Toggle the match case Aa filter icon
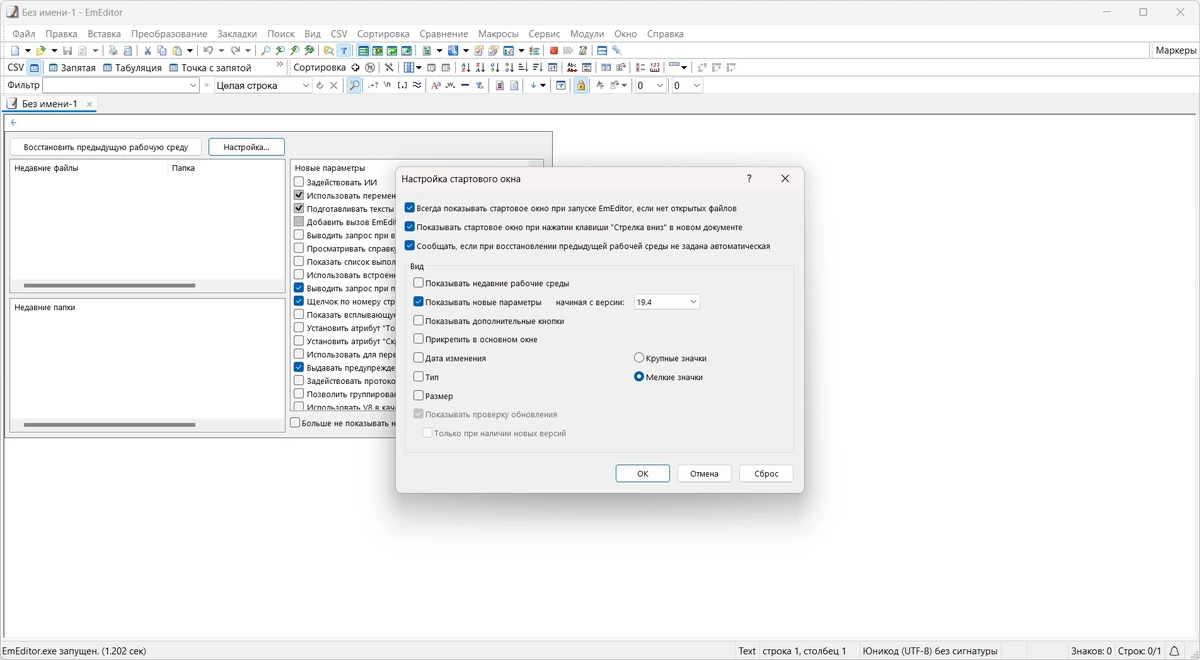This screenshot has height=660, width=1200. pos(436,85)
